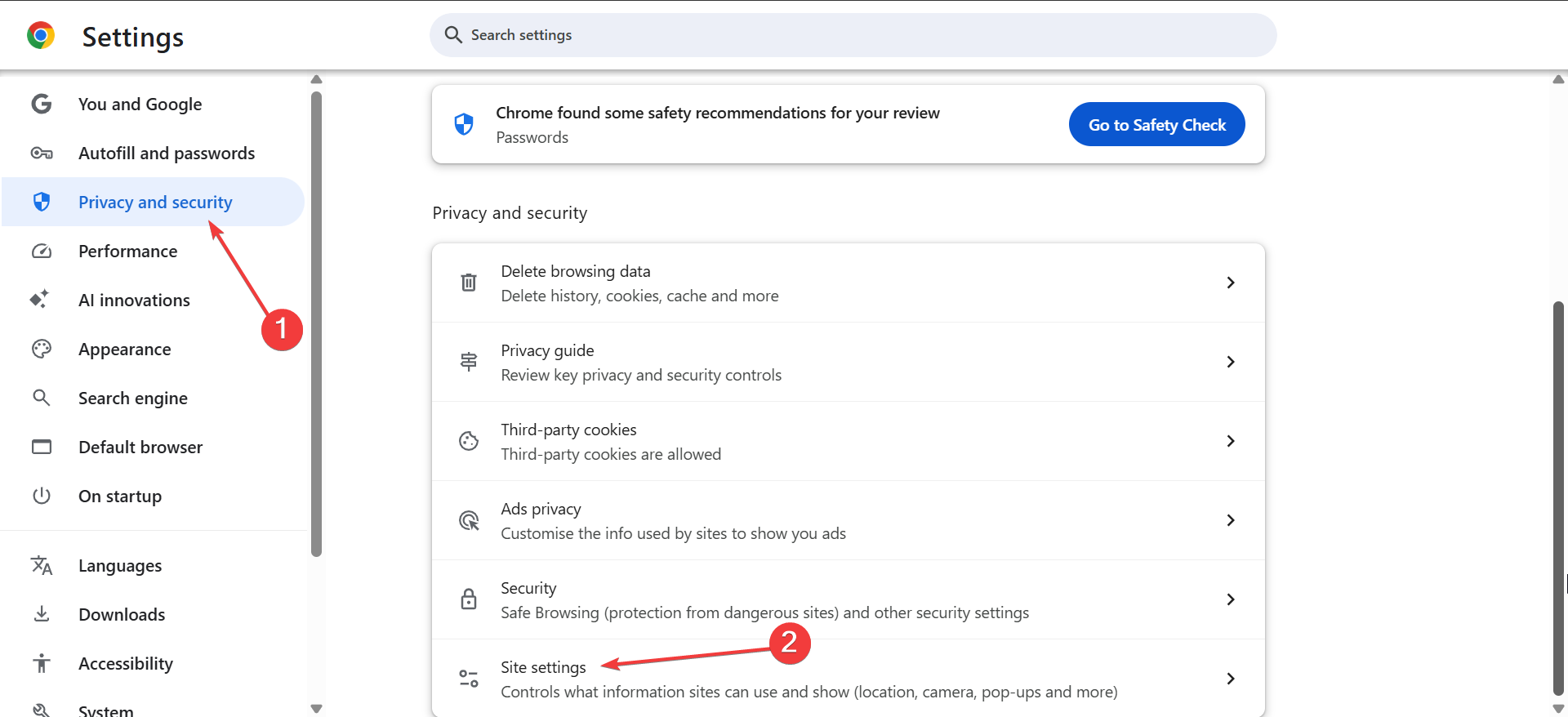Expand Site settings using its chevron

tap(1231, 679)
